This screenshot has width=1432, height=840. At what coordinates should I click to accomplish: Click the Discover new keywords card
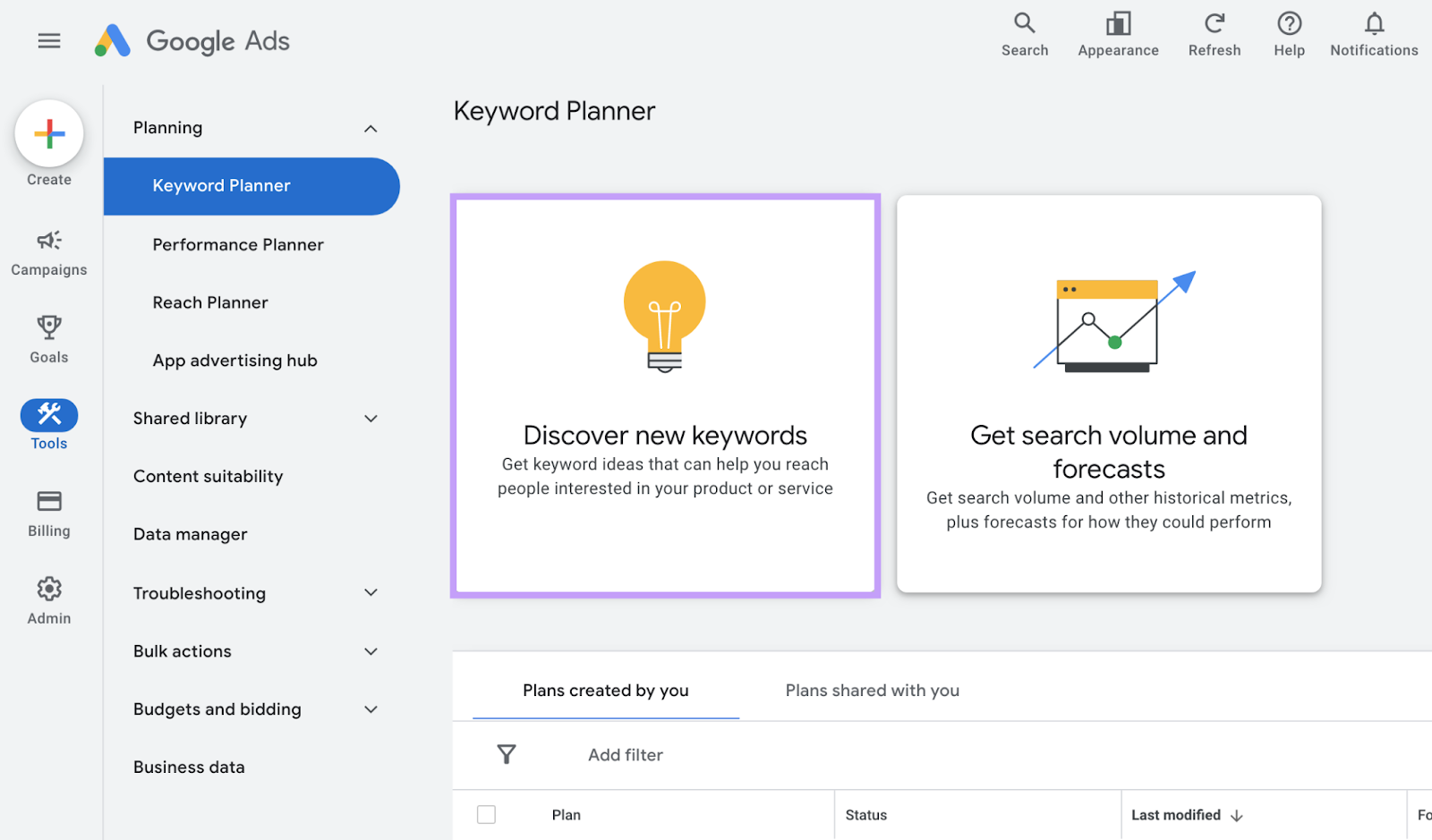(x=665, y=396)
